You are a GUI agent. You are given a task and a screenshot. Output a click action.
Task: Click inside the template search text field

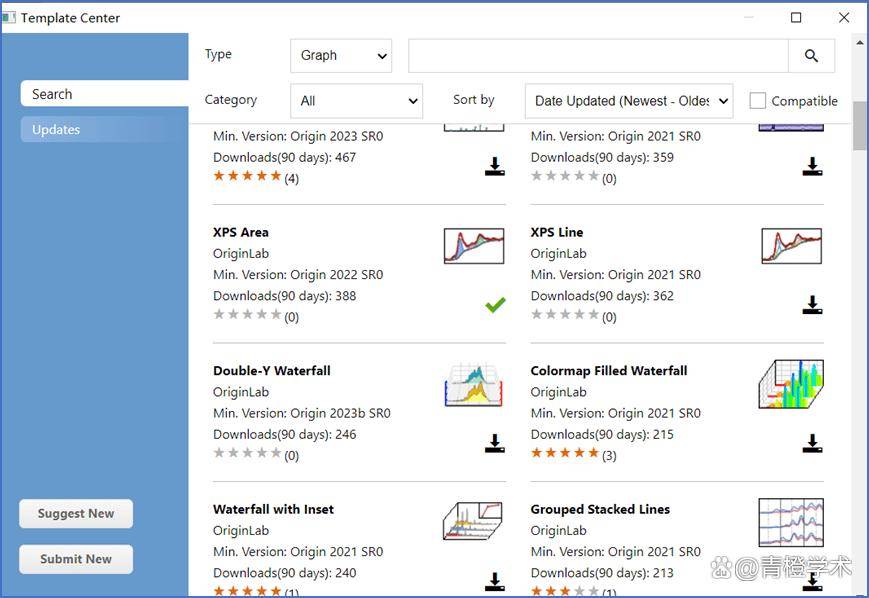pyautogui.click(x=597, y=56)
